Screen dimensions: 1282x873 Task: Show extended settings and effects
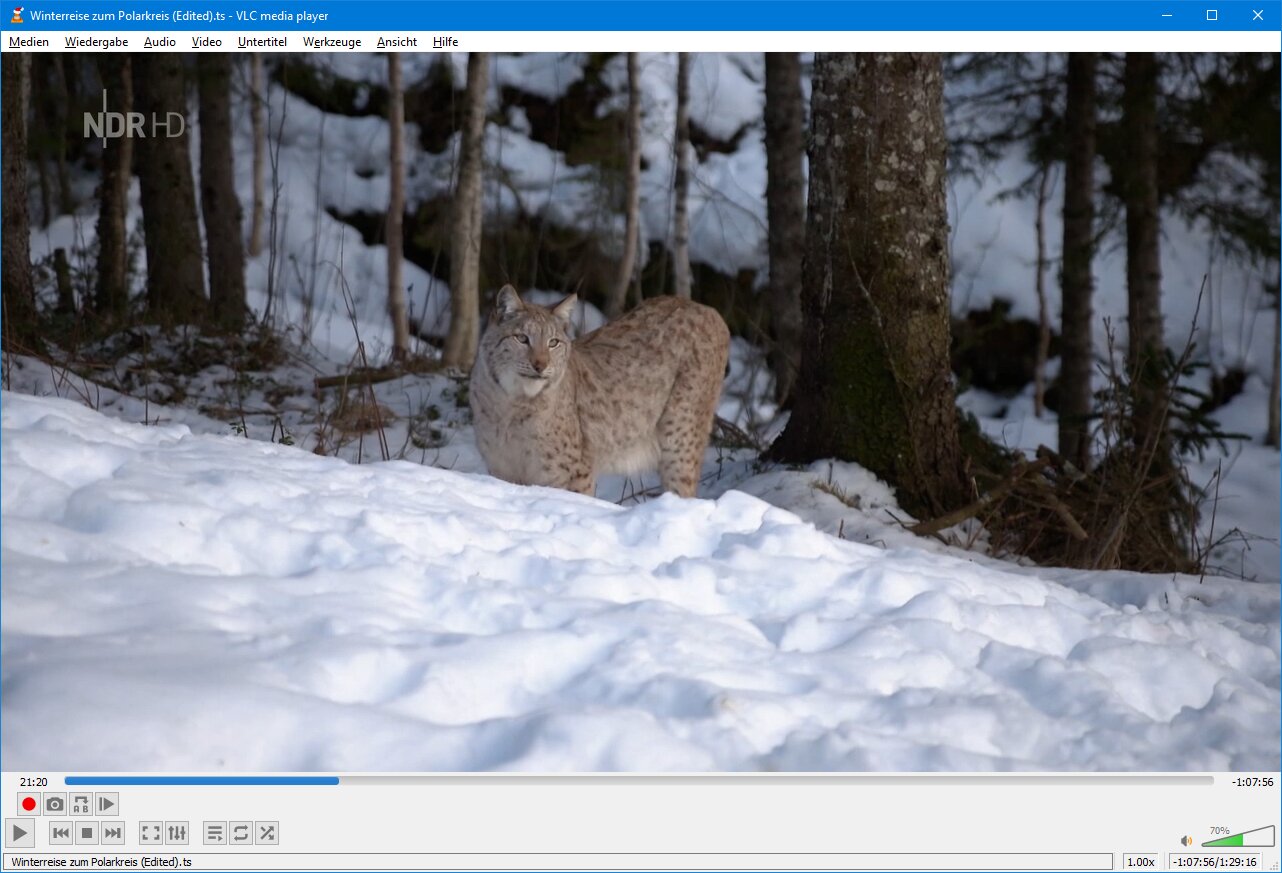pyautogui.click(x=177, y=833)
